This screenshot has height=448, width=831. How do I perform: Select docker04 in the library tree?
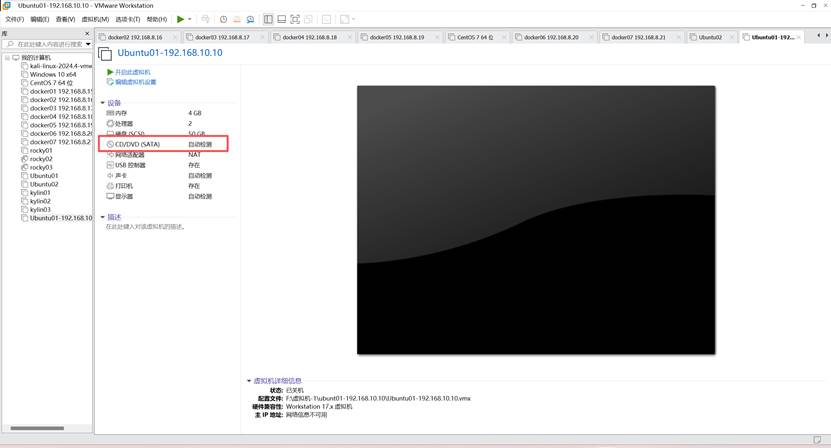point(57,117)
